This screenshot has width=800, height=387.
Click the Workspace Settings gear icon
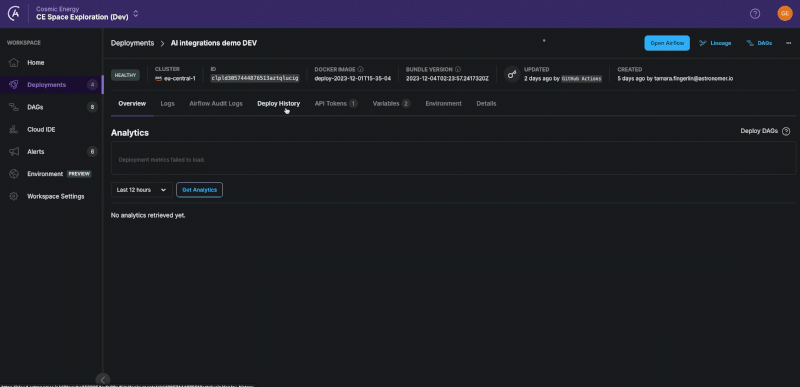(x=14, y=196)
